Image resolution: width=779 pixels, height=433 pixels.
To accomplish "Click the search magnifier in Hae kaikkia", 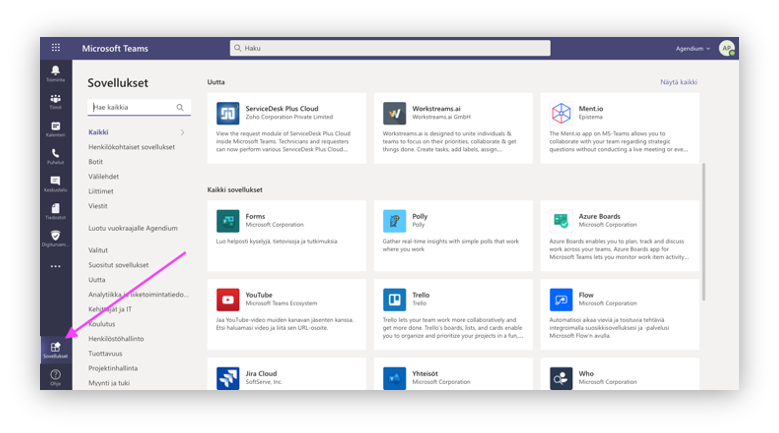I will (180, 107).
